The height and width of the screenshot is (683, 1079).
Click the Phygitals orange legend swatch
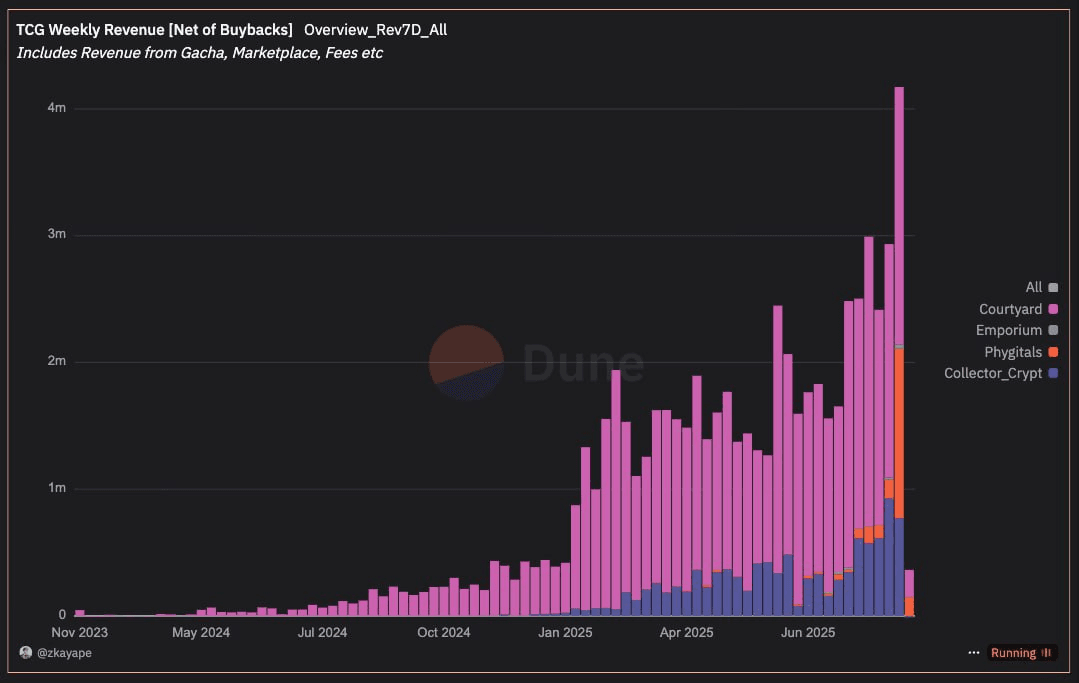(x=1053, y=352)
